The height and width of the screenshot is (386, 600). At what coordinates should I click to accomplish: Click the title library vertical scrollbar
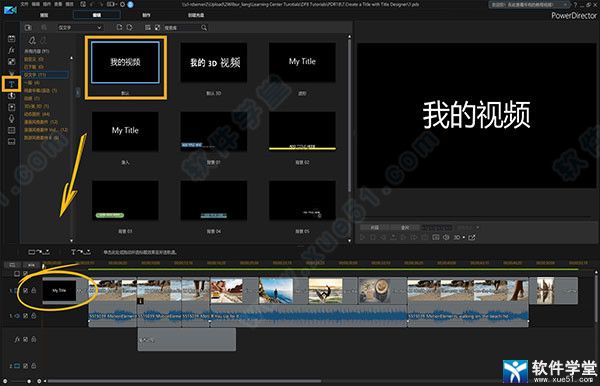click(349, 115)
